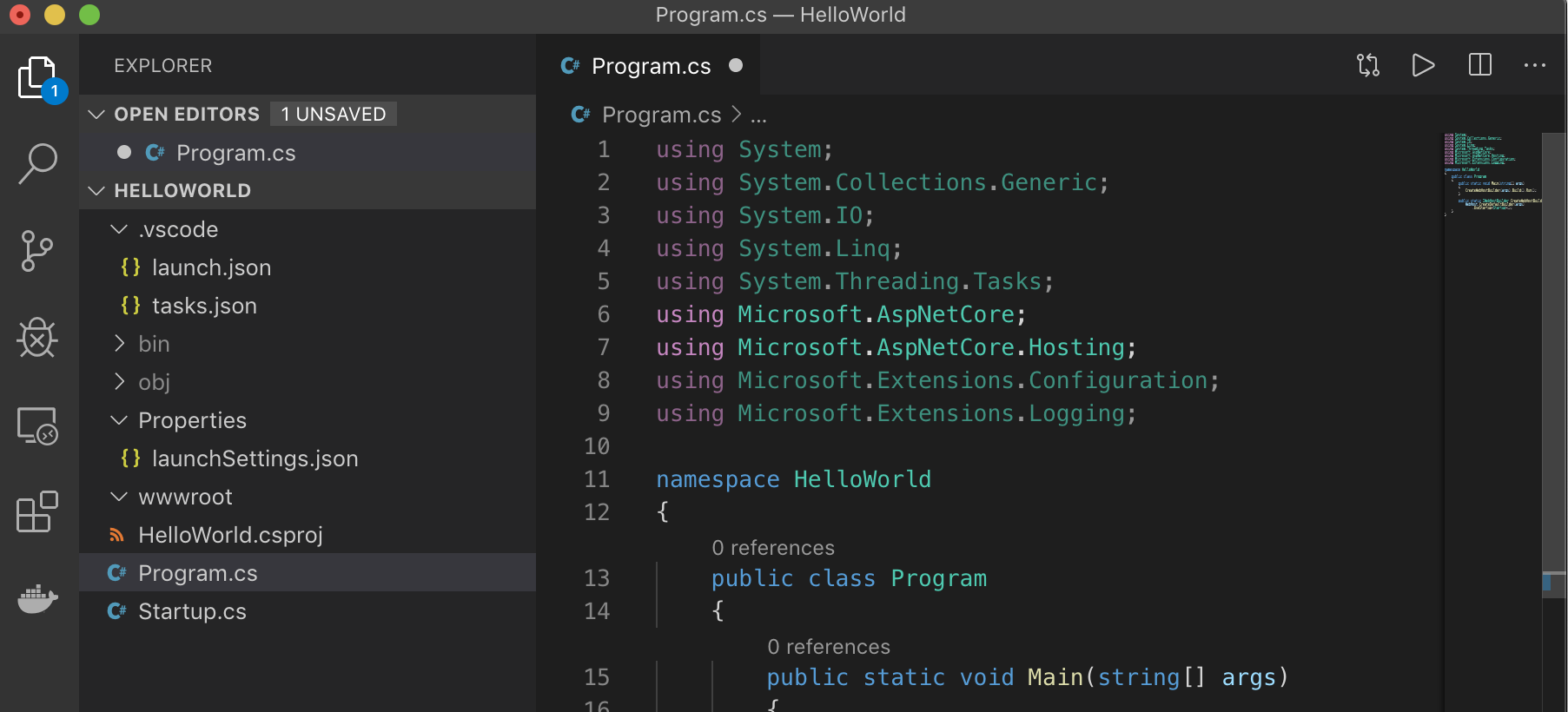Click Program.cs in the breadcrumb
The width and height of the screenshot is (1568, 712).
pyautogui.click(x=661, y=115)
